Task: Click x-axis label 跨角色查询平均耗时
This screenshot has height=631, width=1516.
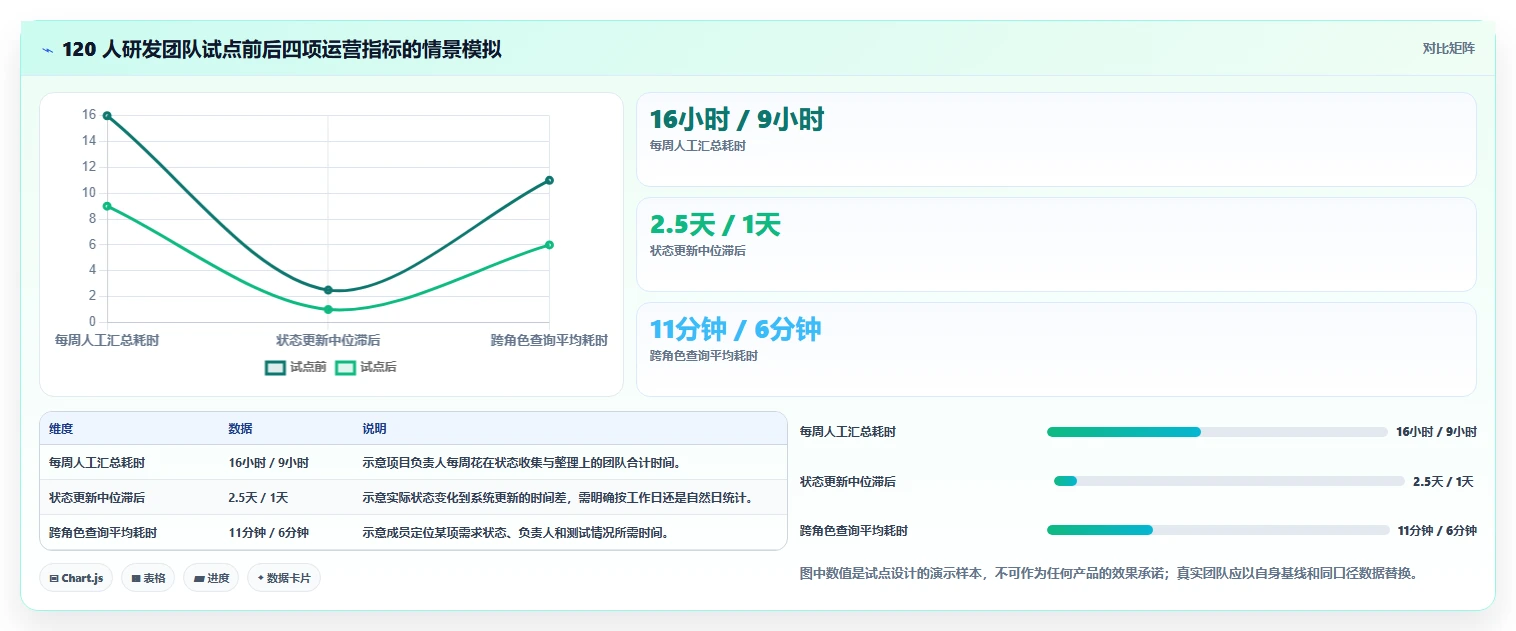Action: [x=549, y=341]
